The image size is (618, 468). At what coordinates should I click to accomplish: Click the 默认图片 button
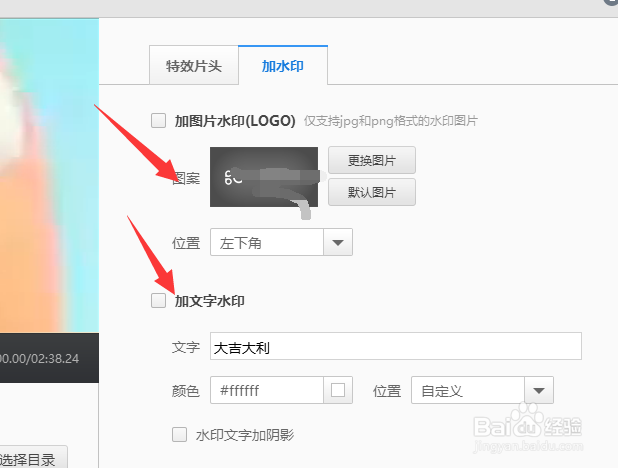pos(372,192)
